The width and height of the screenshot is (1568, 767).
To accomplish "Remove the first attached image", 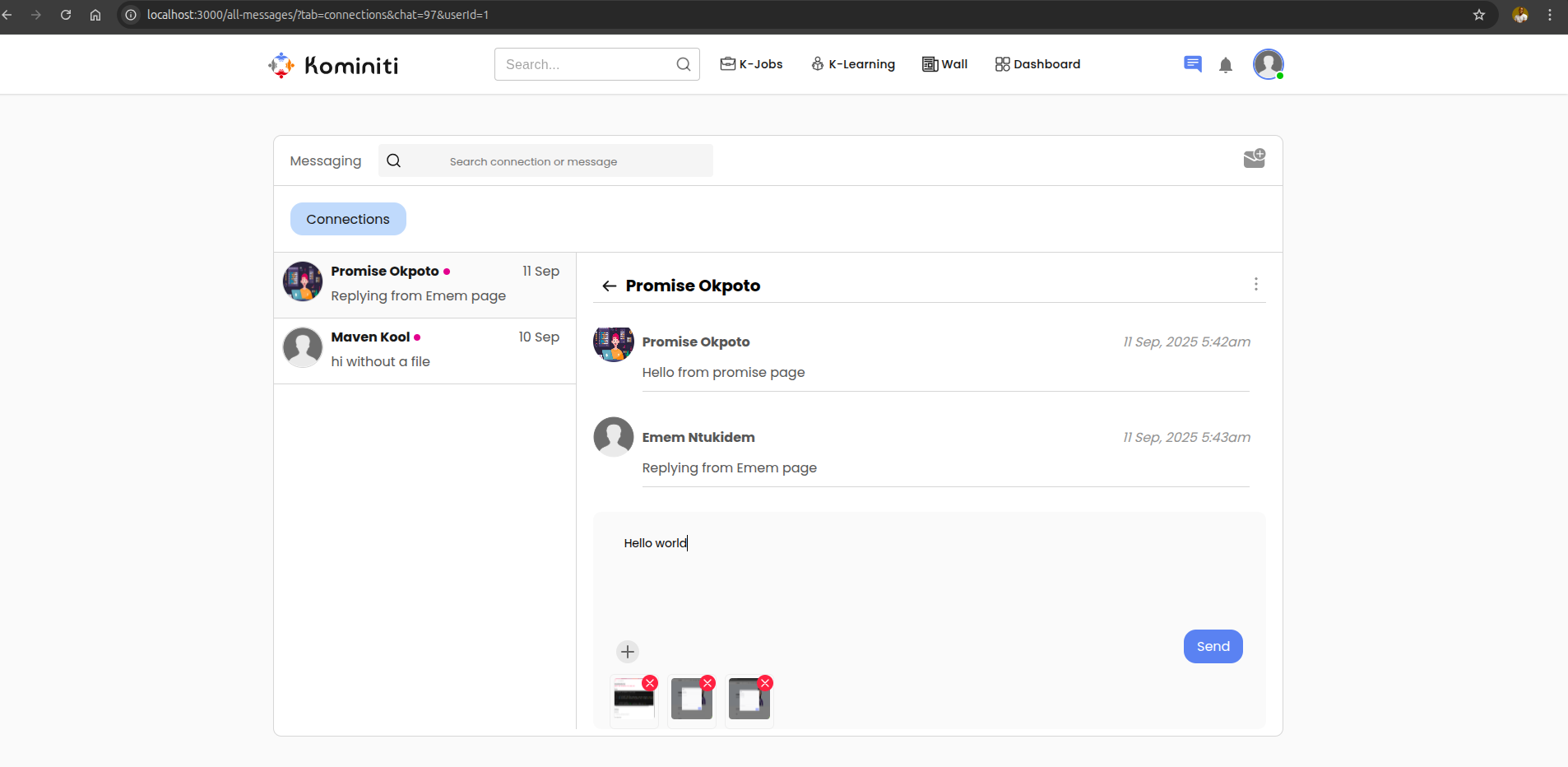I will point(650,683).
